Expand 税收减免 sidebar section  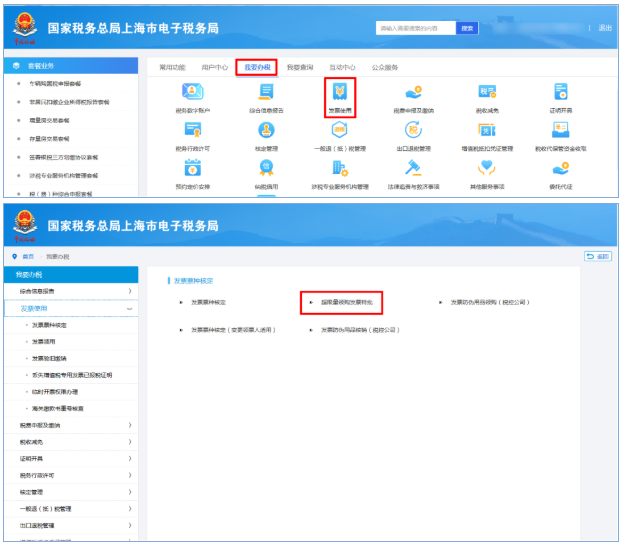point(71,442)
